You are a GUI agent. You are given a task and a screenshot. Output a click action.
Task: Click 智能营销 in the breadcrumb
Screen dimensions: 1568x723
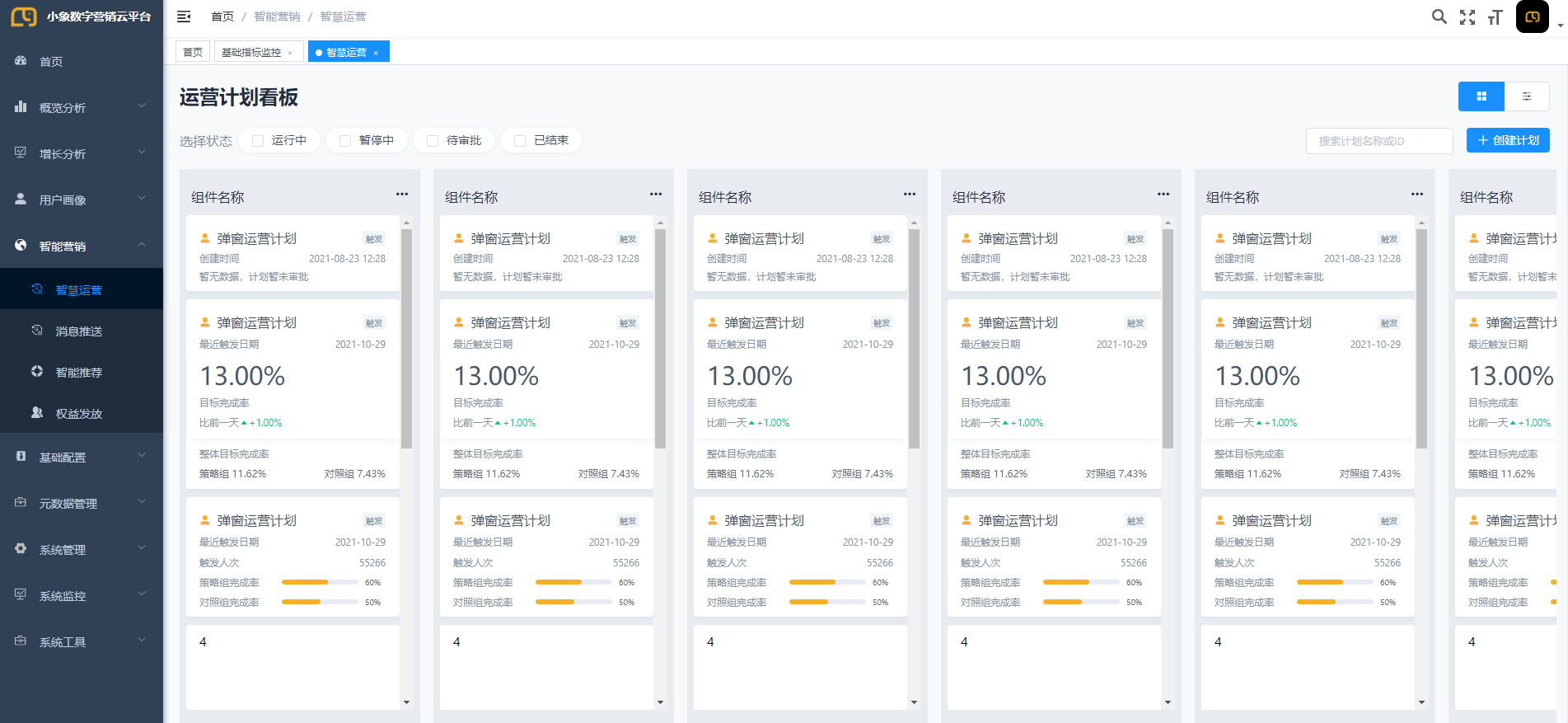click(x=277, y=16)
